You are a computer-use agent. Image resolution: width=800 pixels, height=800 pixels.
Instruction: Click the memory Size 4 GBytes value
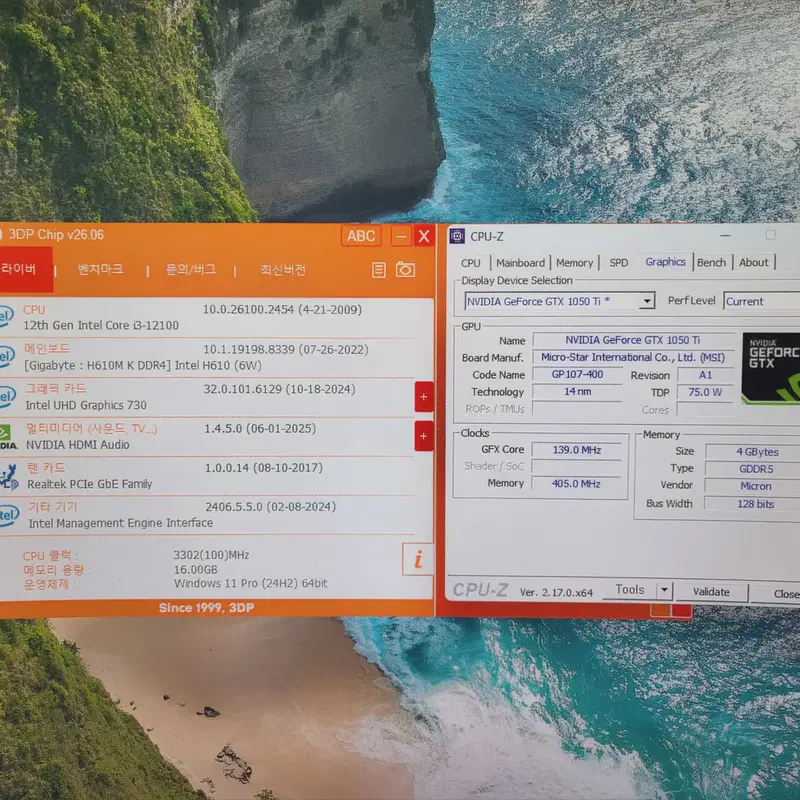coord(753,452)
